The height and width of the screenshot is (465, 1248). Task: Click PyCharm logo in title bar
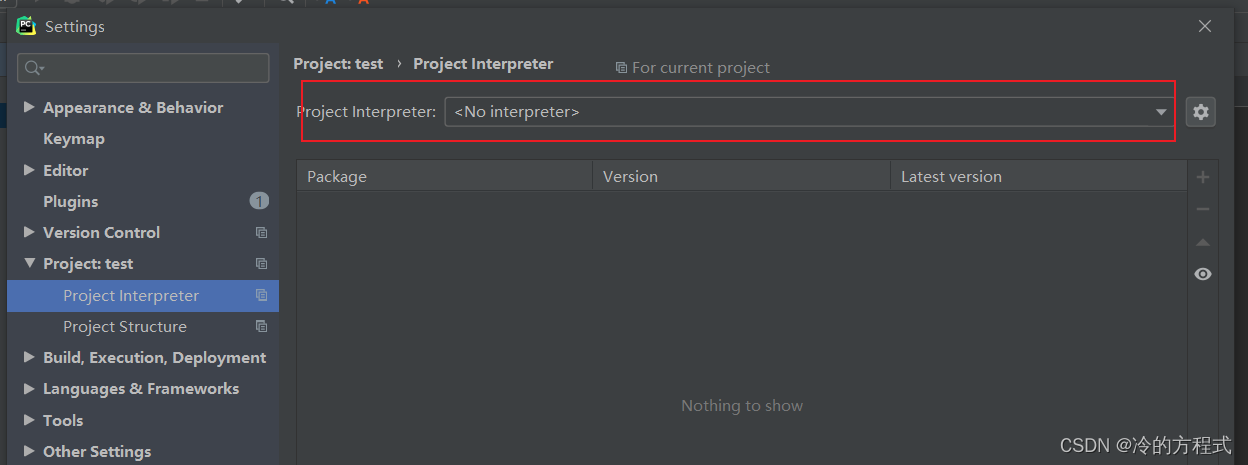coord(26,27)
